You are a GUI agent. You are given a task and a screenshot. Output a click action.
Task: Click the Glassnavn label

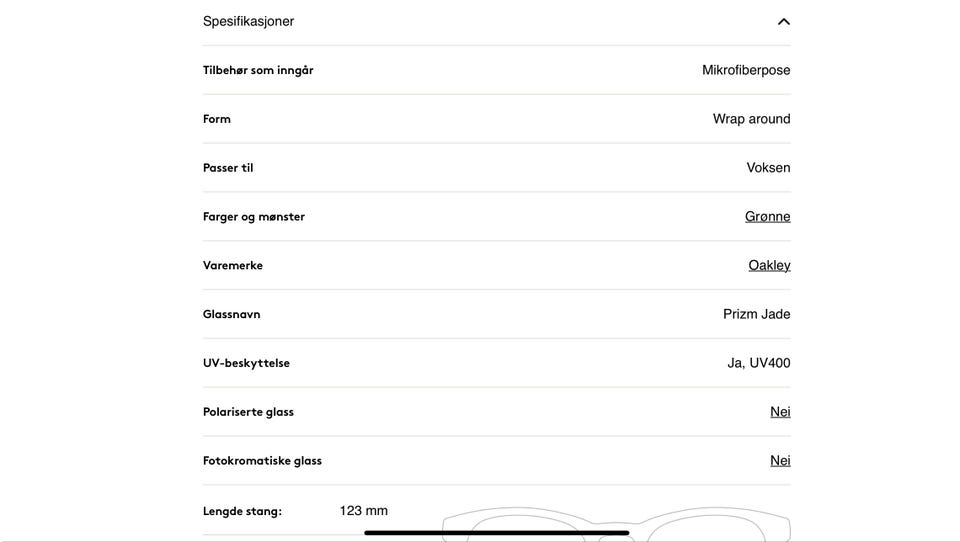coord(231,314)
